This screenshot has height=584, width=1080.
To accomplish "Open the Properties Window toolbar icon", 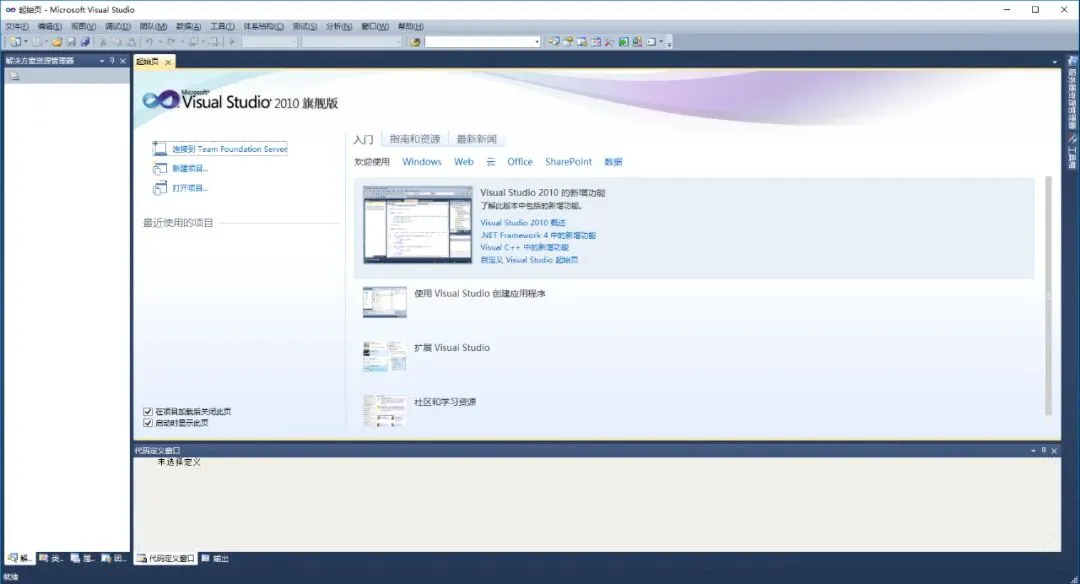I will tap(568, 41).
